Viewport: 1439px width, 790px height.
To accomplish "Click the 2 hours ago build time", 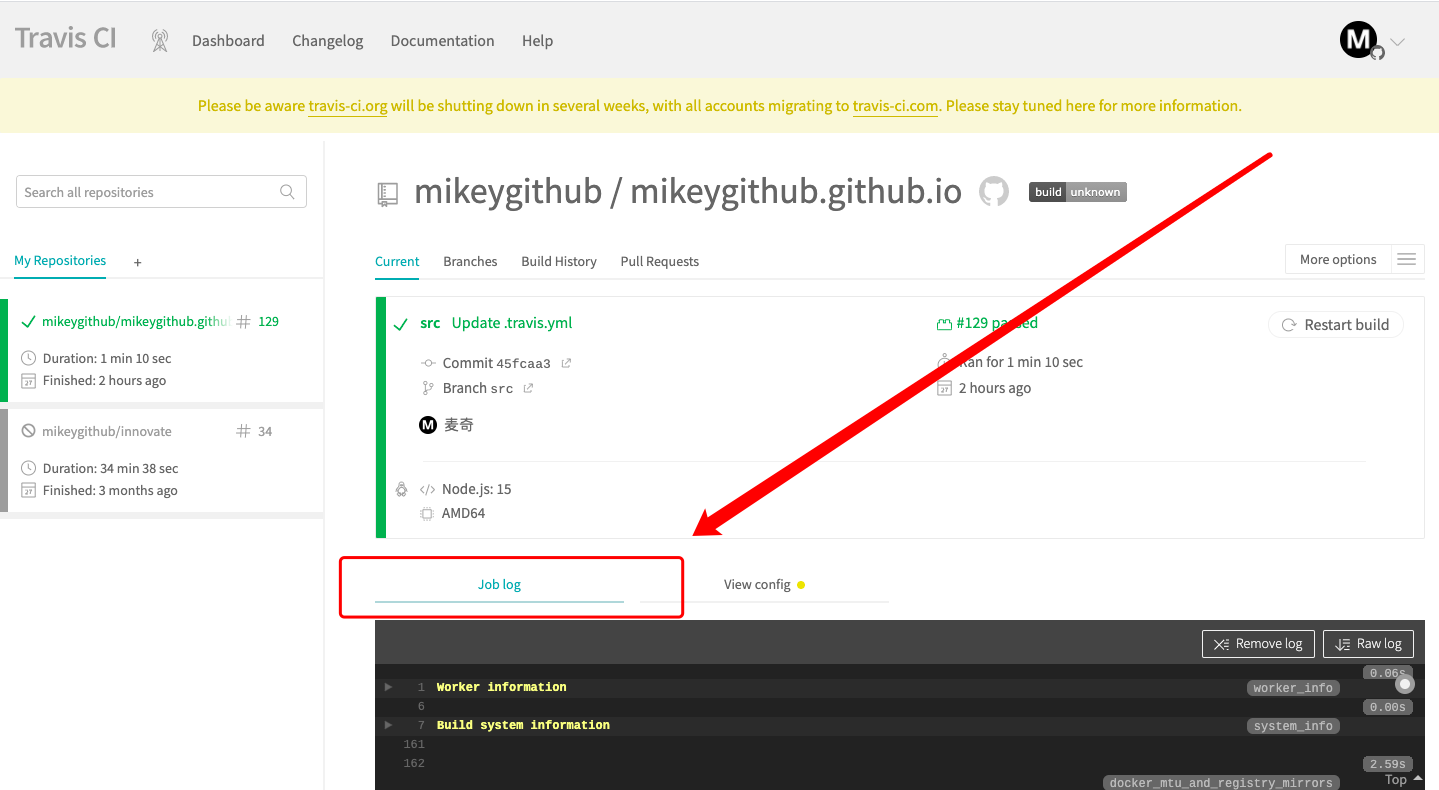I will click(x=994, y=388).
